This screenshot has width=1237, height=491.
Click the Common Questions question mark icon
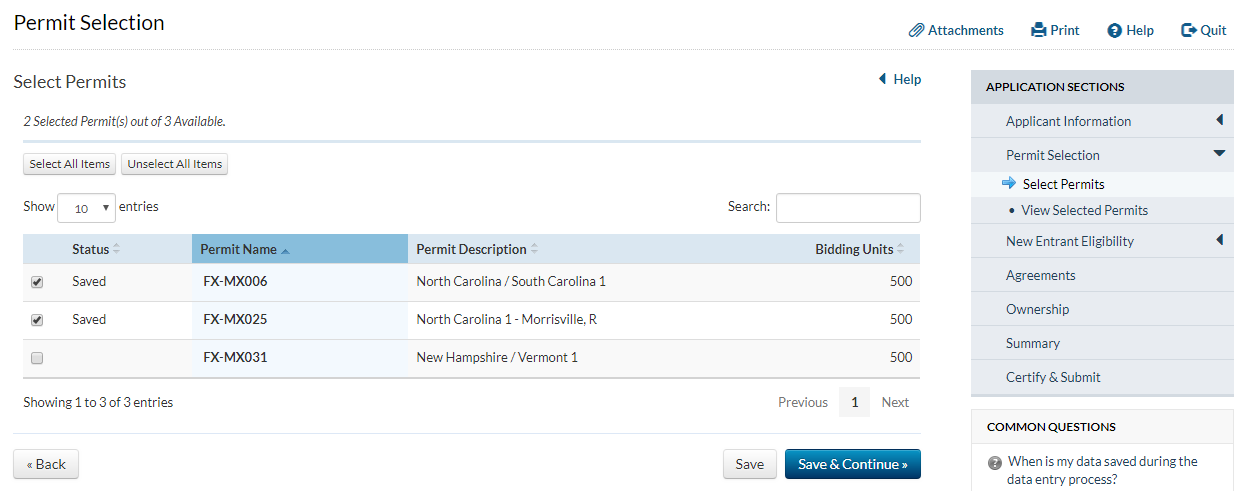click(x=995, y=463)
